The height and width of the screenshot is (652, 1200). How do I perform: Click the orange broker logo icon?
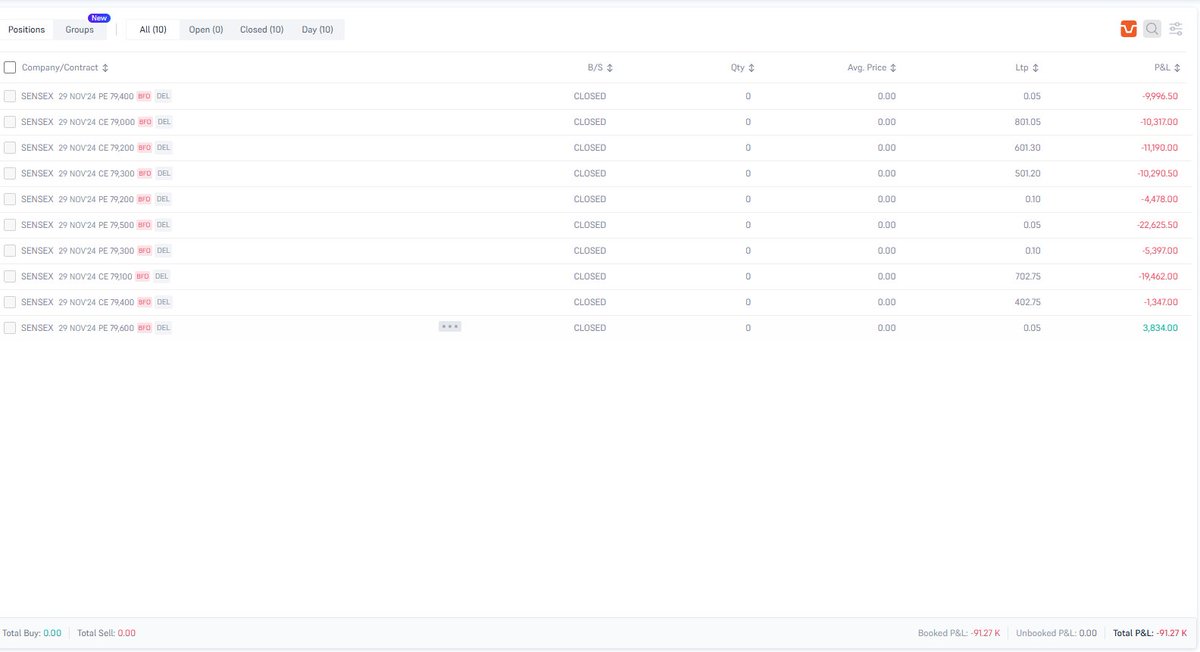point(1128,29)
